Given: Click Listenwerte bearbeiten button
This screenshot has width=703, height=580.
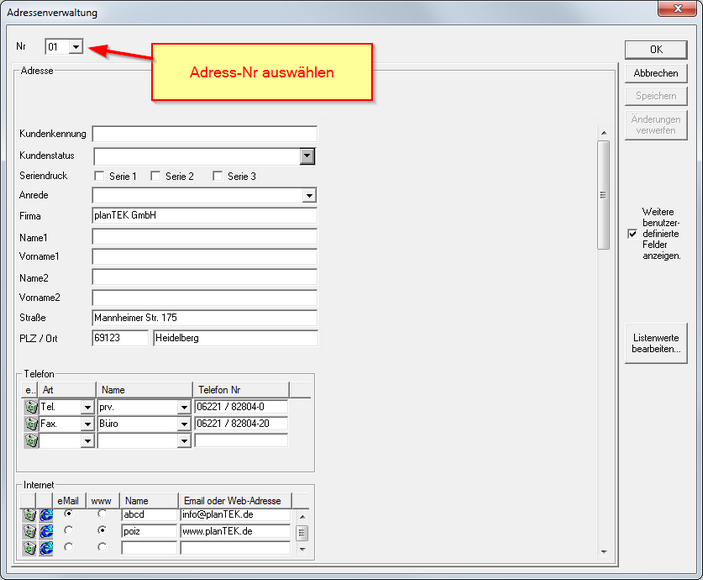Looking at the screenshot, I should tap(656, 343).
